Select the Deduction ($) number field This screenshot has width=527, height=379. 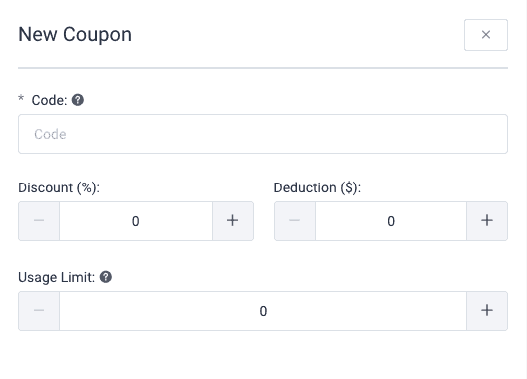point(391,221)
